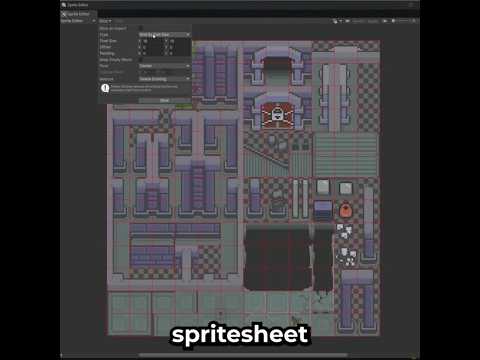Image resolution: width=480 pixels, height=360 pixels.
Task: Click the horizontal scrollbar at bottom
Action: pyautogui.click(x=243, y=355)
